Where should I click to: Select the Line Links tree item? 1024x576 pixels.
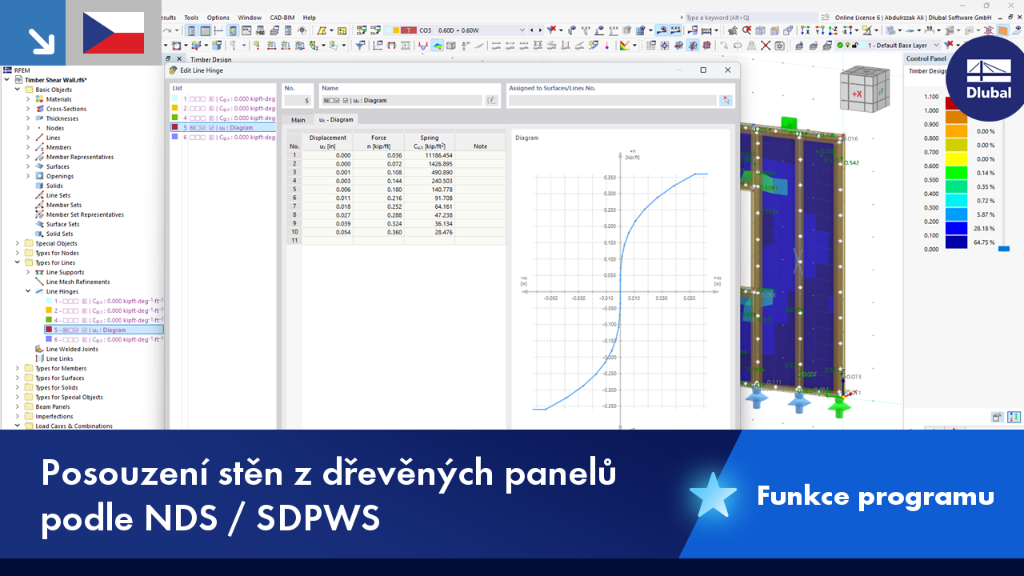pos(59,359)
